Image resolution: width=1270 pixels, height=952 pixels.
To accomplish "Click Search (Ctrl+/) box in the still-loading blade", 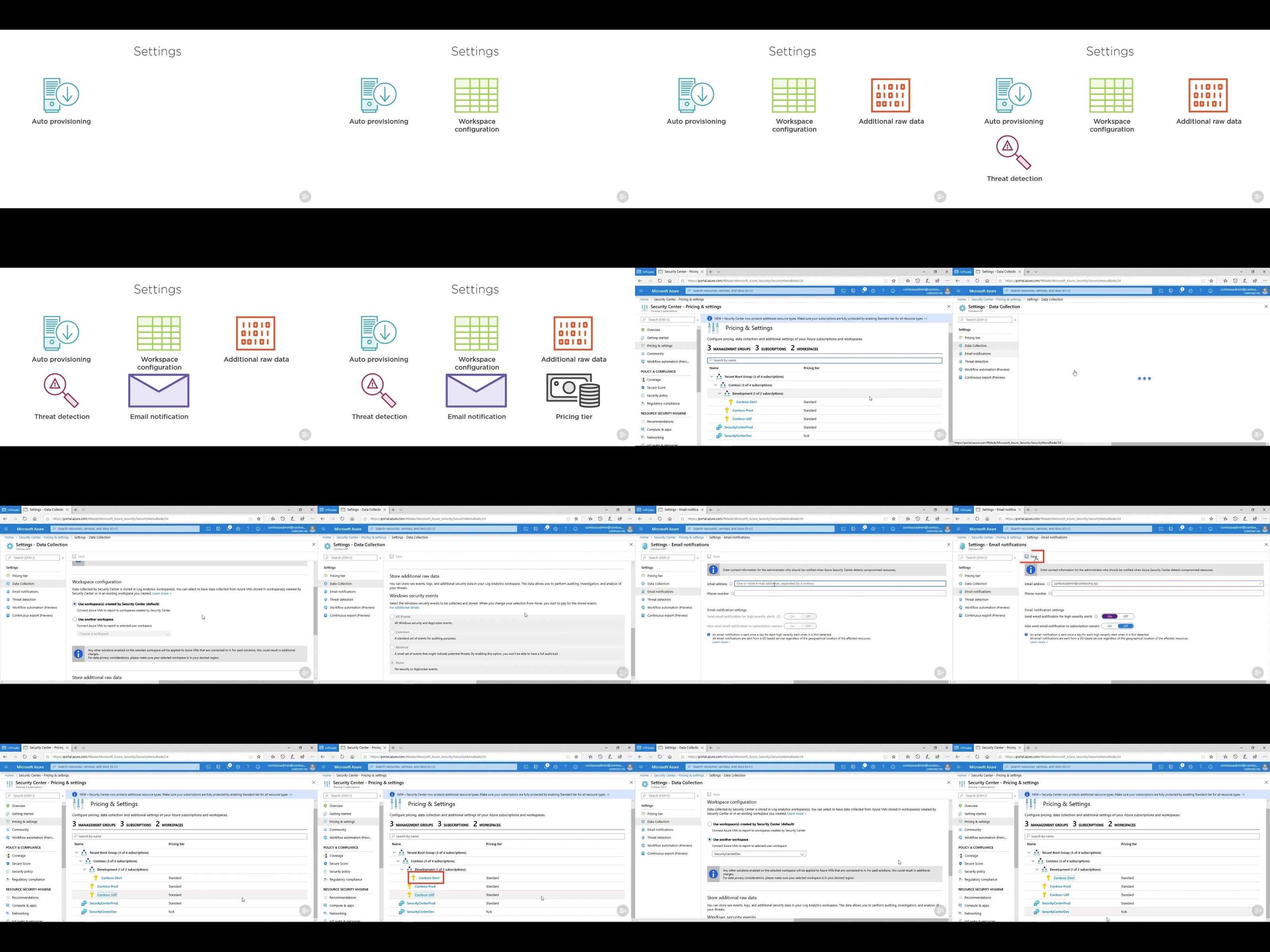I will pos(985,320).
